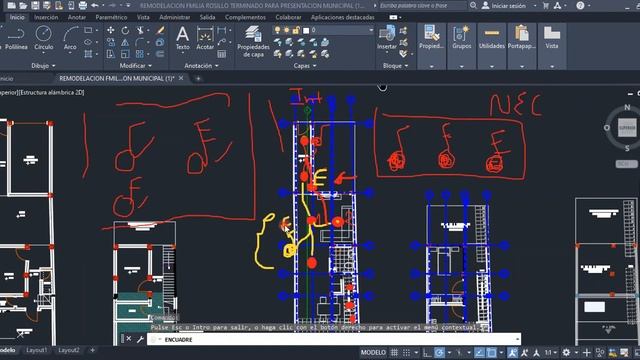The height and width of the screenshot is (360, 640).
Task: Open the Administrar ribbon tab
Action: pyautogui.click(x=174, y=17)
